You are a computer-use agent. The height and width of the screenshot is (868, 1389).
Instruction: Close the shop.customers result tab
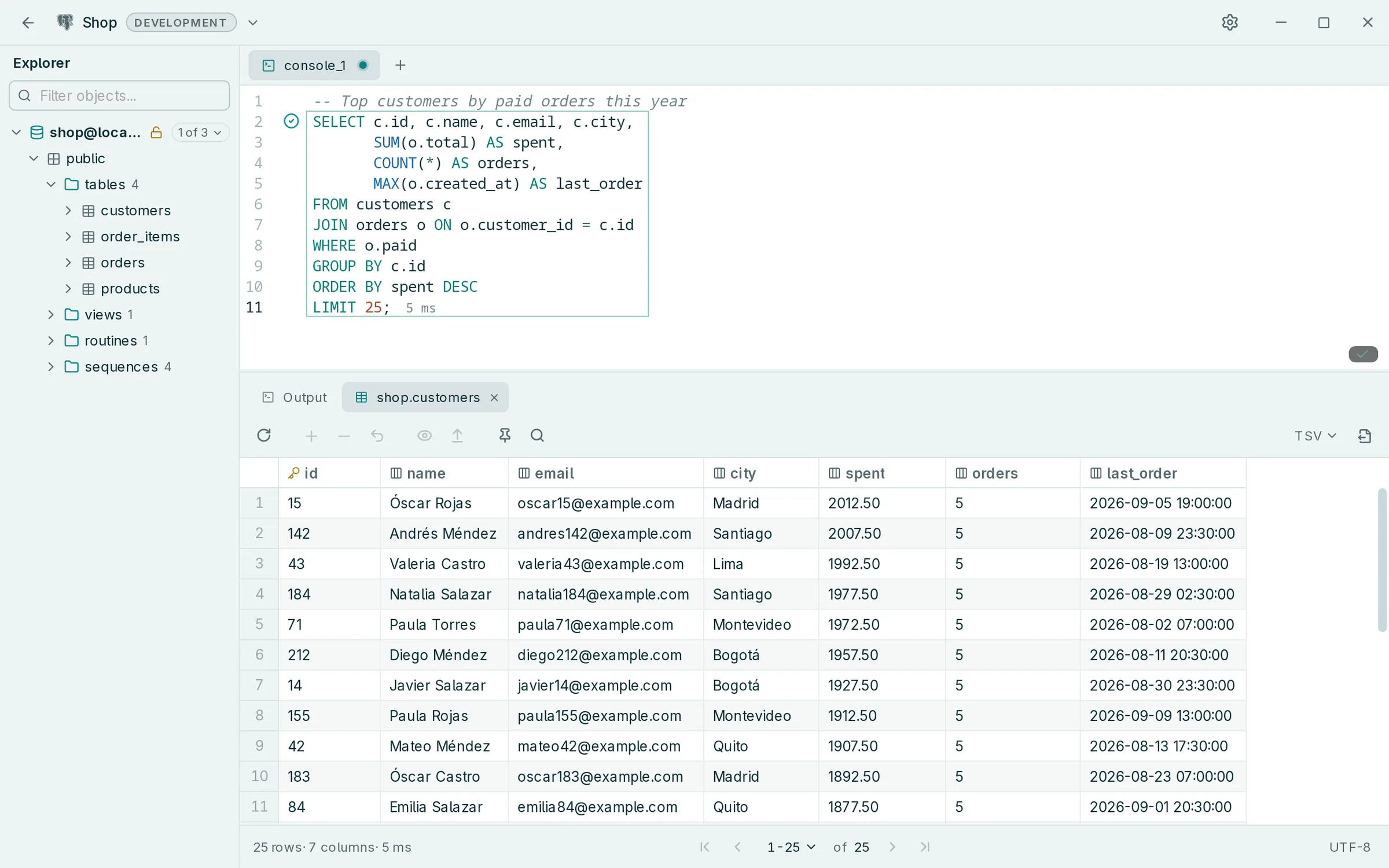pyautogui.click(x=494, y=398)
